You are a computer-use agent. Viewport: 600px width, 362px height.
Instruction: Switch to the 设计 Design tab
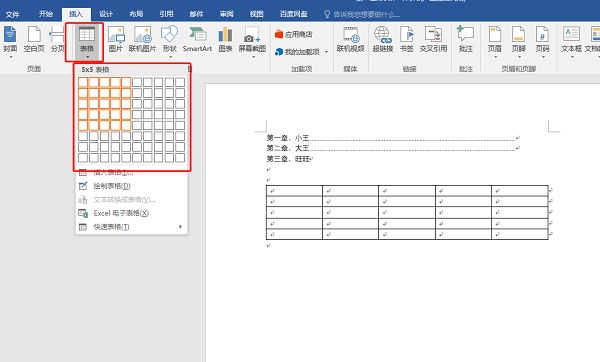click(x=106, y=14)
